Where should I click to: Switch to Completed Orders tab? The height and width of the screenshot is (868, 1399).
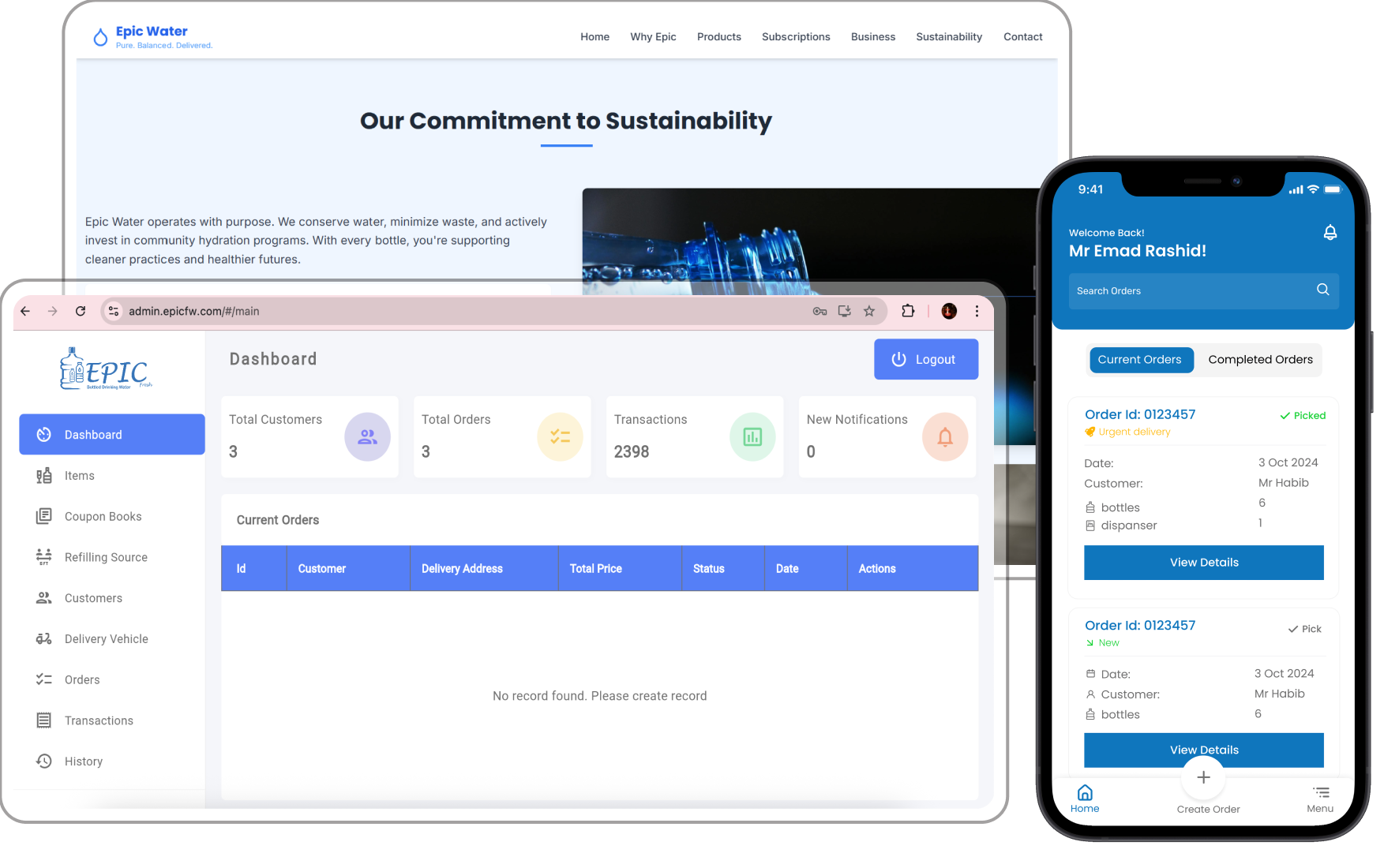click(x=1260, y=360)
